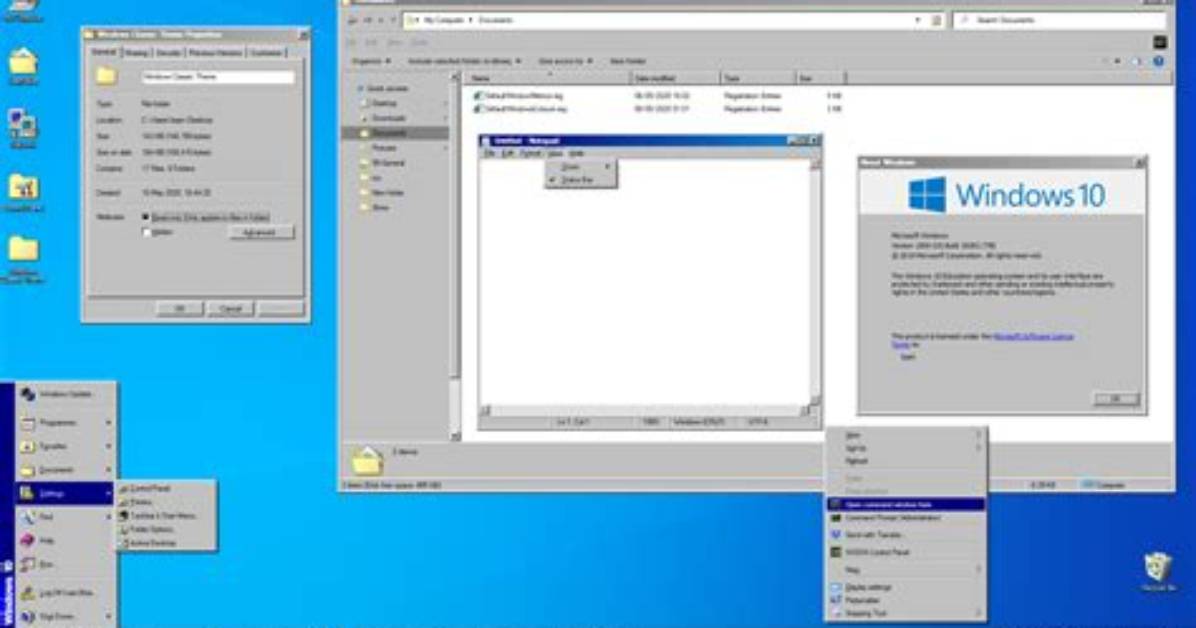This screenshot has width=1196, height=628.
Task: Expand Zoom submenu in Notepad View menu
Action: (x=581, y=166)
